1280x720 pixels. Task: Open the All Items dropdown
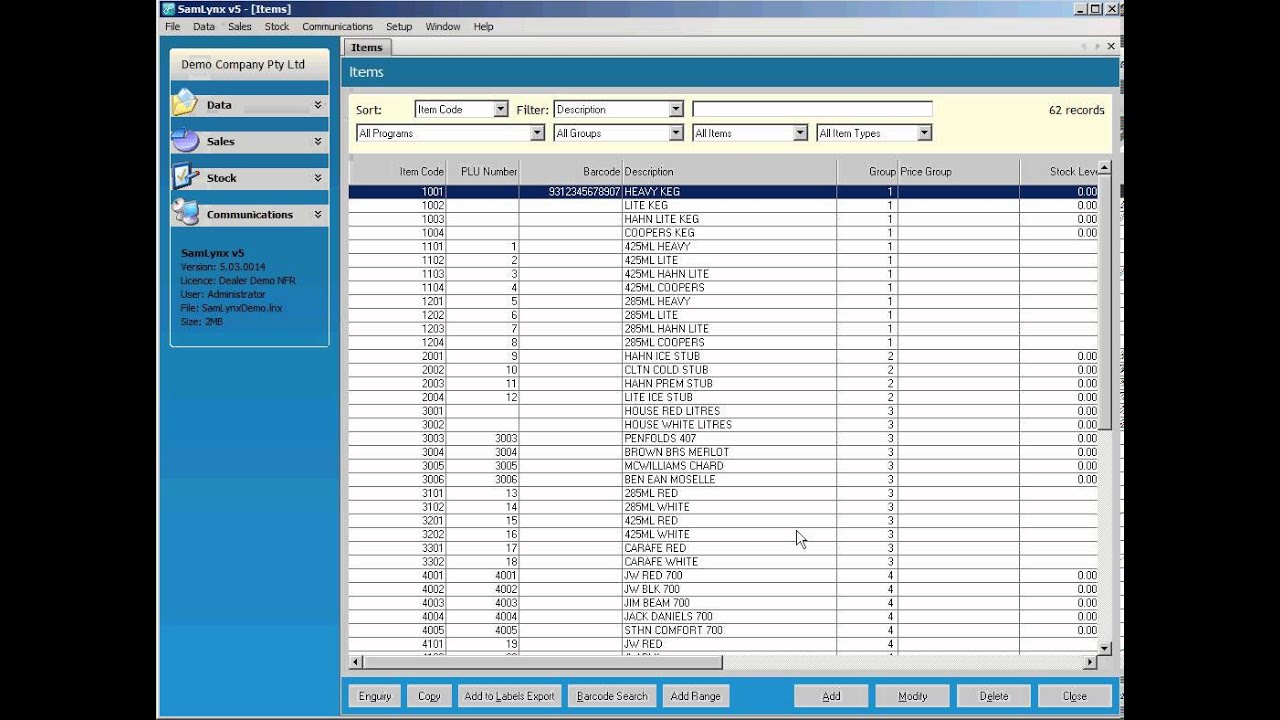click(x=800, y=133)
